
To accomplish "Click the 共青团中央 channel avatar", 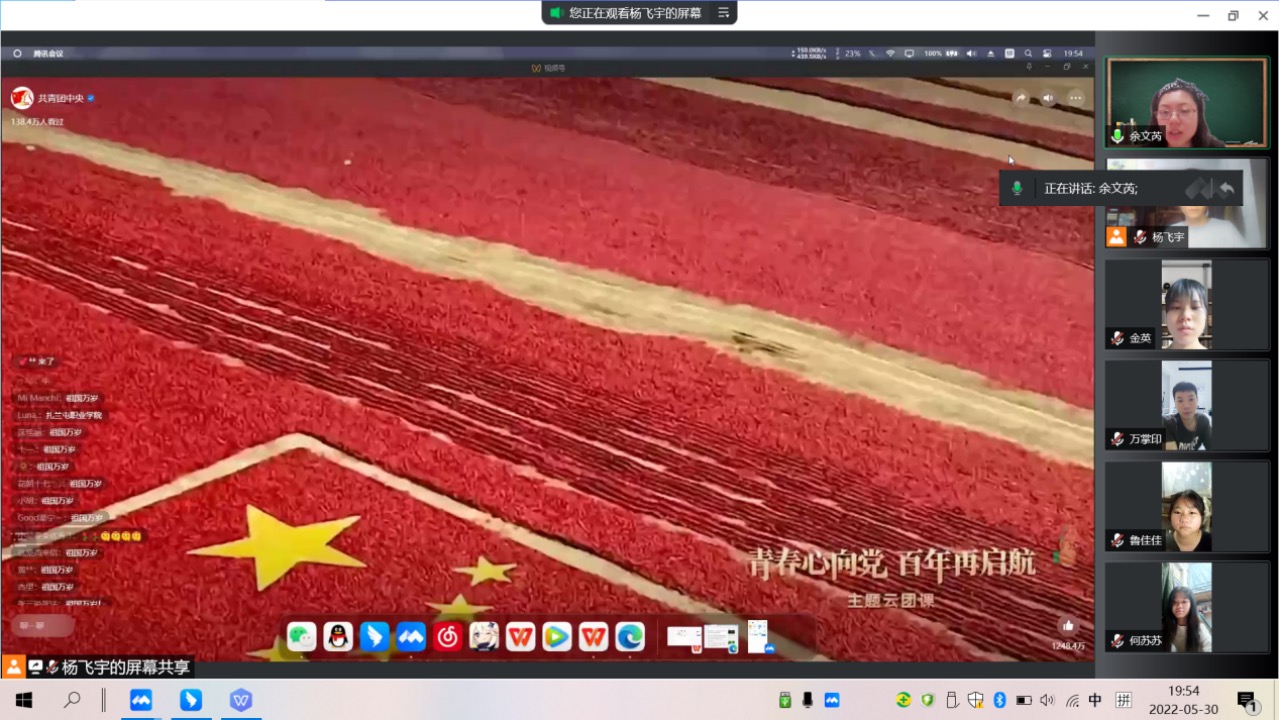I will 22,98.
